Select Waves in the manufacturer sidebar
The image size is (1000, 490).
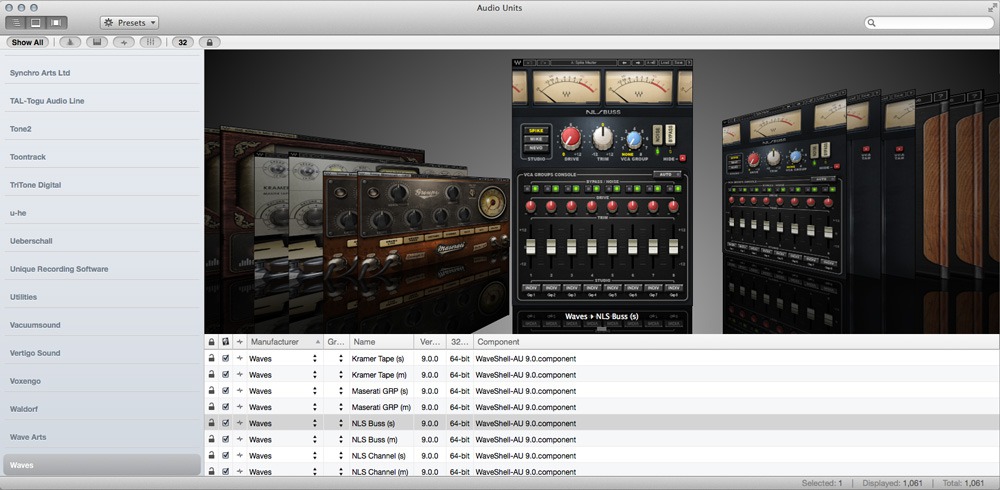(x=102, y=465)
